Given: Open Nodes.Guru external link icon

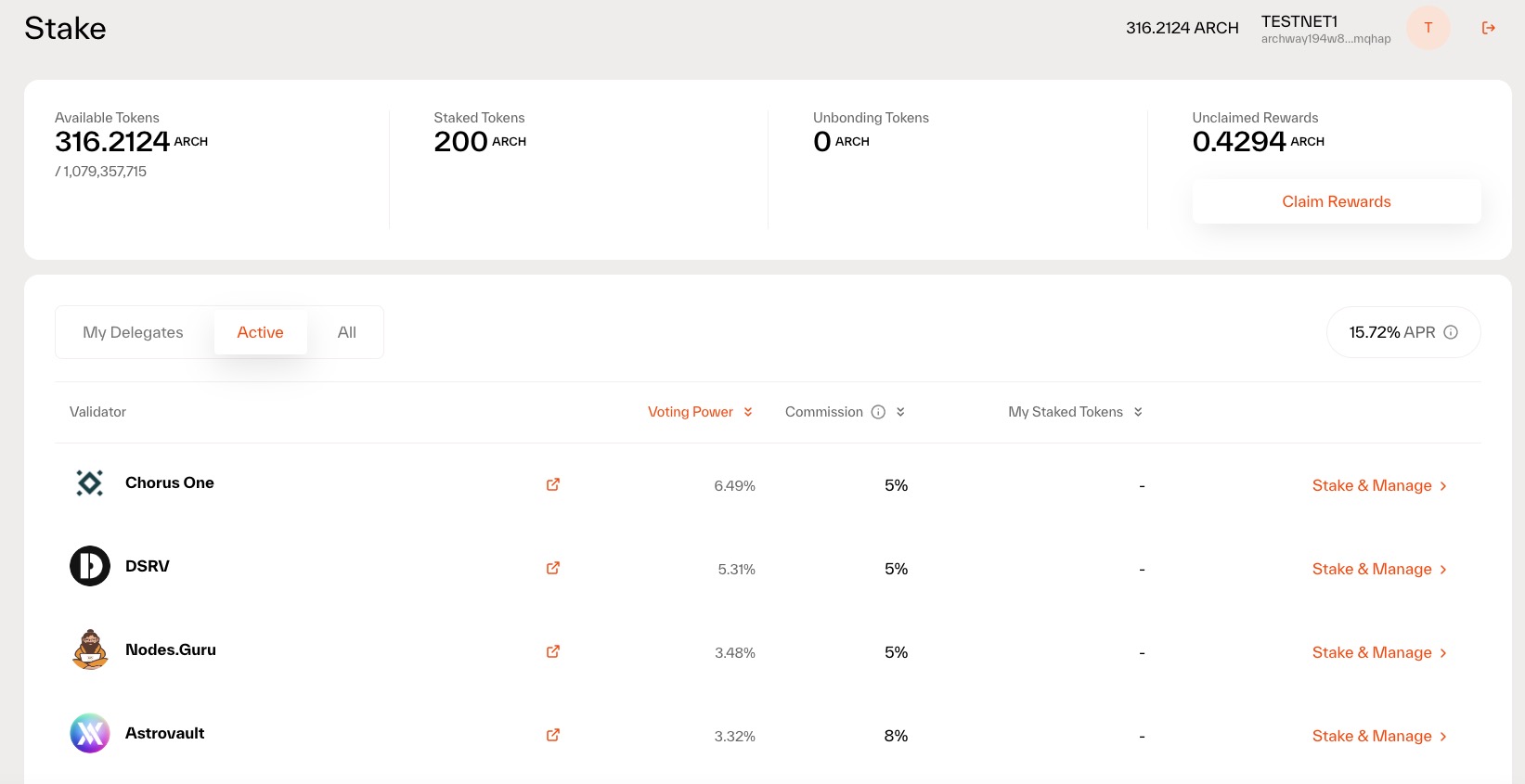Looking at the screenshot, I should pos(553,651).
